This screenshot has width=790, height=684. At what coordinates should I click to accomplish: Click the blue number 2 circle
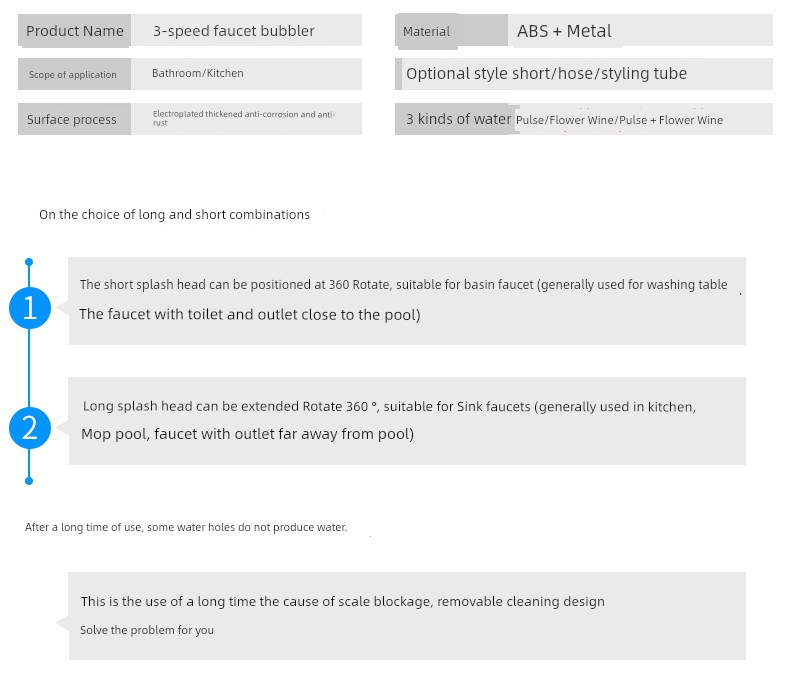(x=29, y=428)
